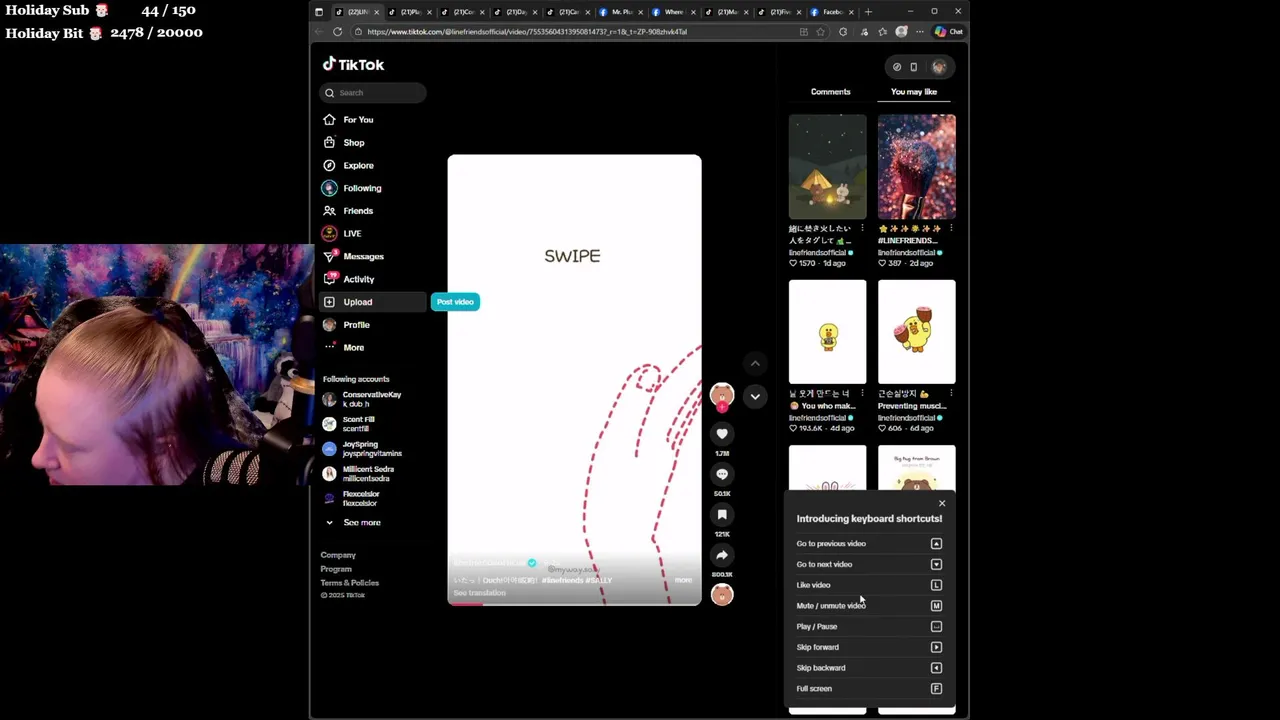Click the TikTok search field
1280x720 pixels.
pos(373,92)
